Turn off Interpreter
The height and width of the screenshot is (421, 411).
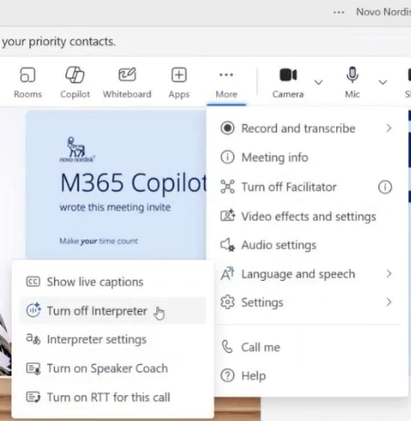113,311
